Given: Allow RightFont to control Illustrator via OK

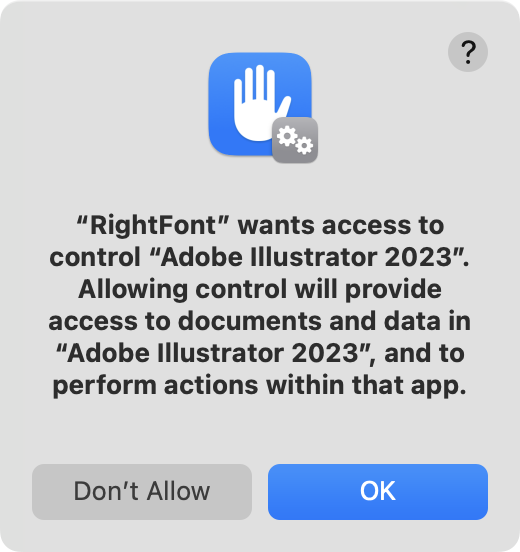Looking at the screenshot, I should click(x=378, y=491).
